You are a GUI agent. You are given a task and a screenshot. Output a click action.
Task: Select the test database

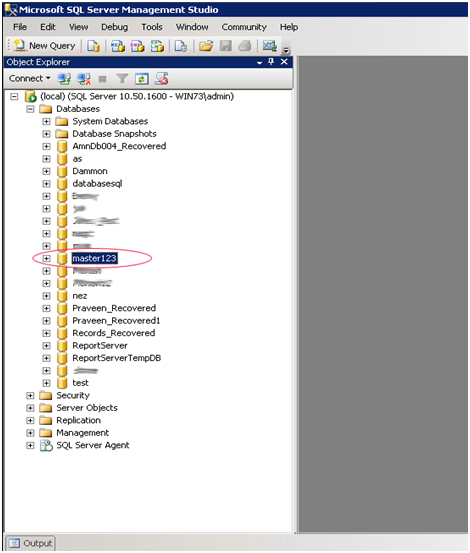[x=80, y=383]
